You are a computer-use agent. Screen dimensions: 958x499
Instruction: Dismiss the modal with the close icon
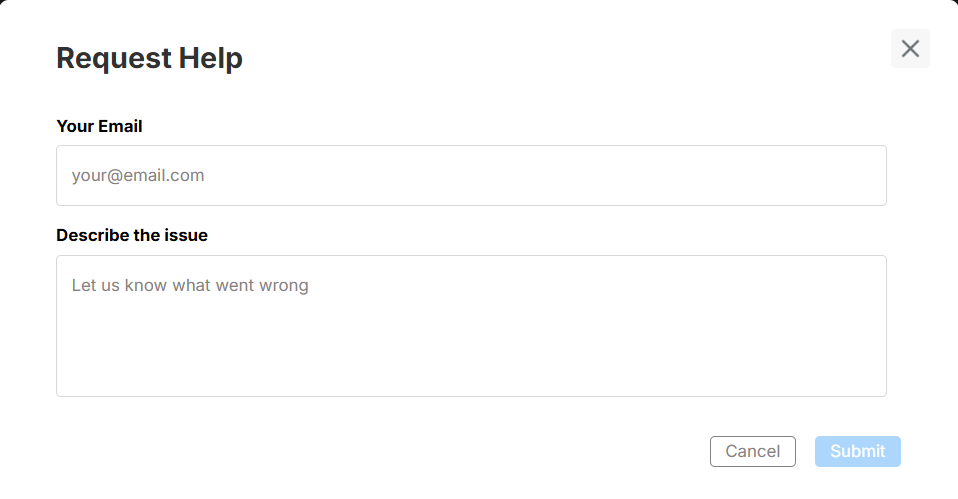(910, 49)
